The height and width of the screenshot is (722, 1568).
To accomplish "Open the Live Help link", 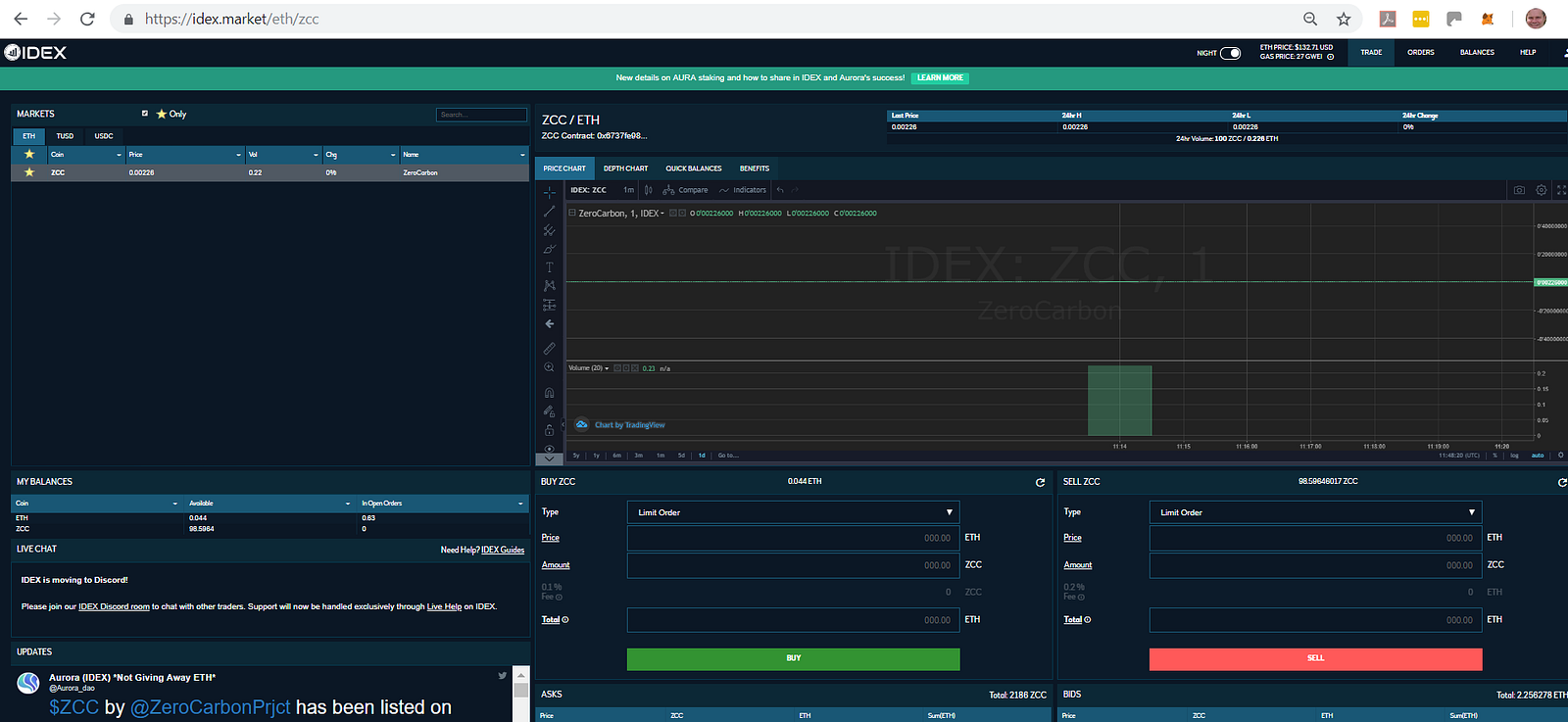I will click(x=444, y=607).
